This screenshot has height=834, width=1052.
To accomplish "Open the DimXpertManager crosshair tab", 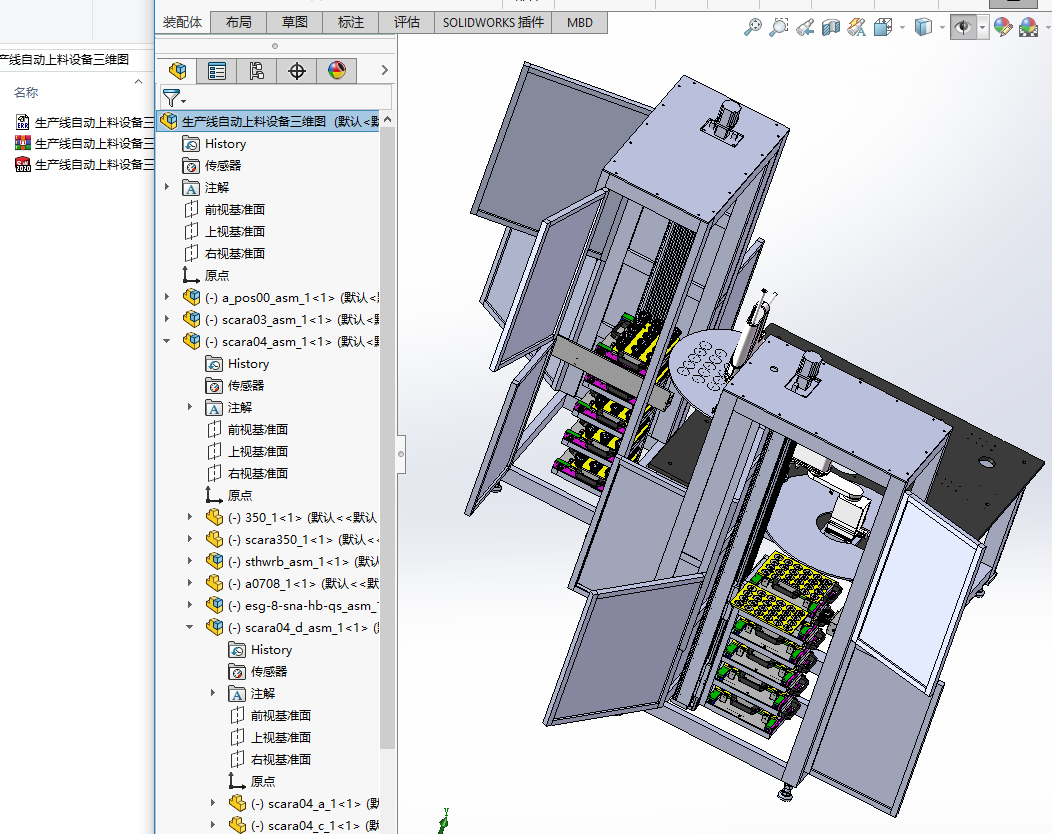I will [296, 70].
